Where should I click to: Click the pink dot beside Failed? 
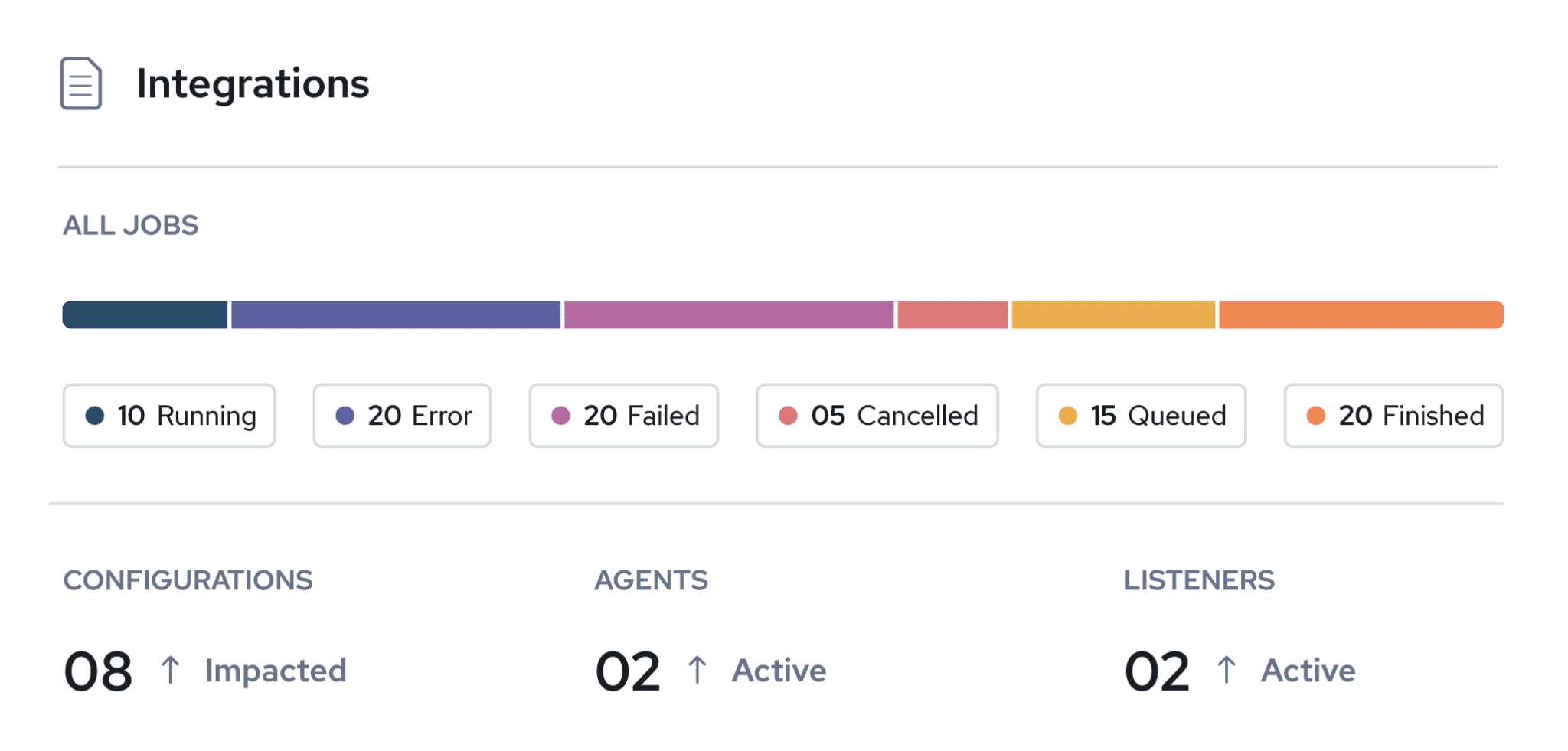[561, 416]
